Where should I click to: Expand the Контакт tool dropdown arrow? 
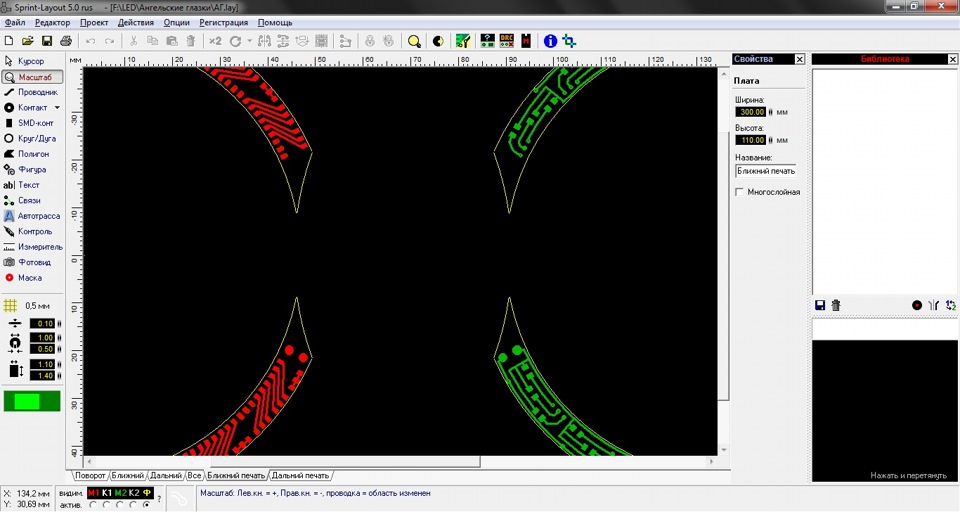(57, 107)
